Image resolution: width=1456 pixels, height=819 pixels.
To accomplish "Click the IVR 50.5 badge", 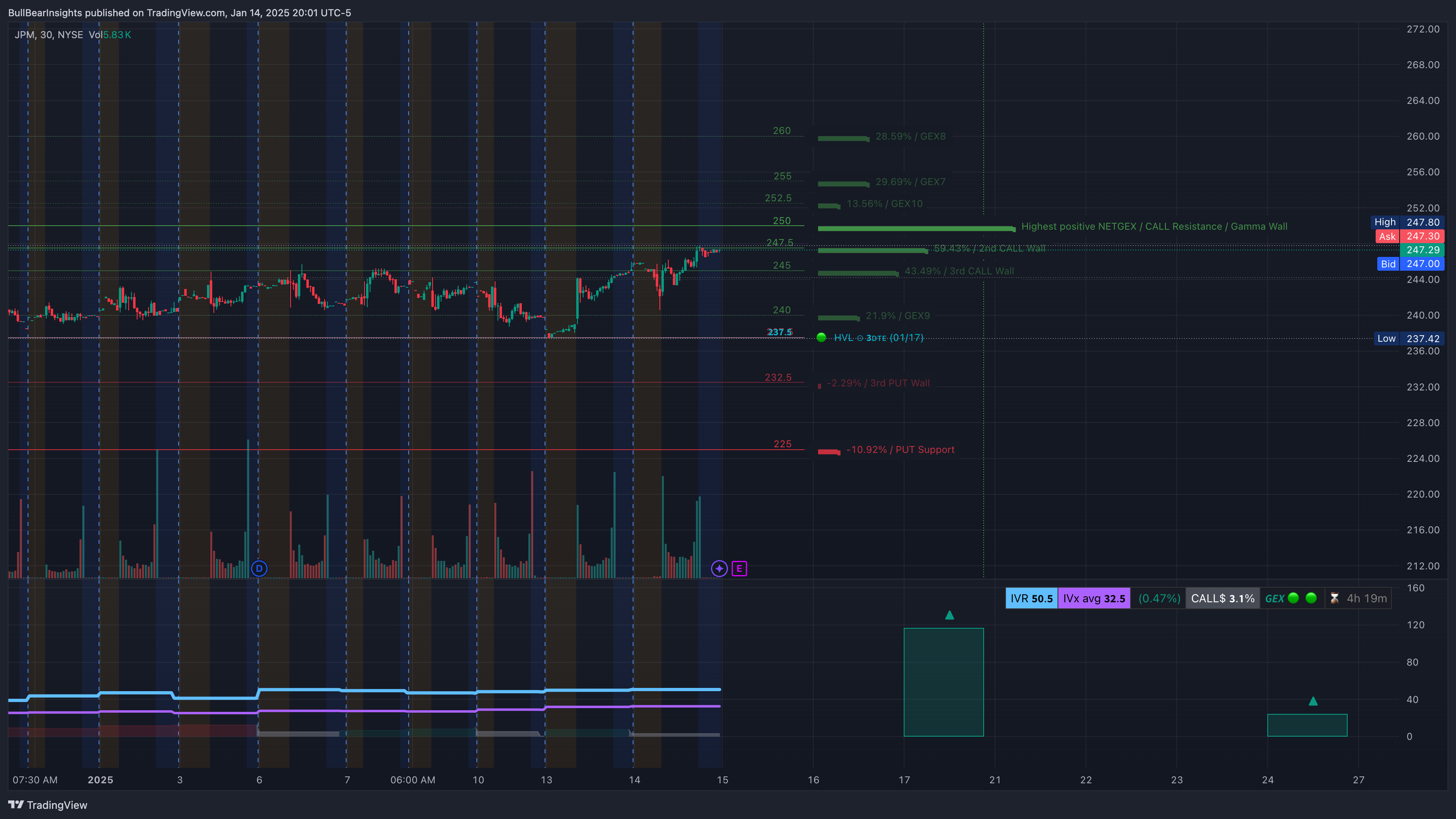I will pos(1032,599).
